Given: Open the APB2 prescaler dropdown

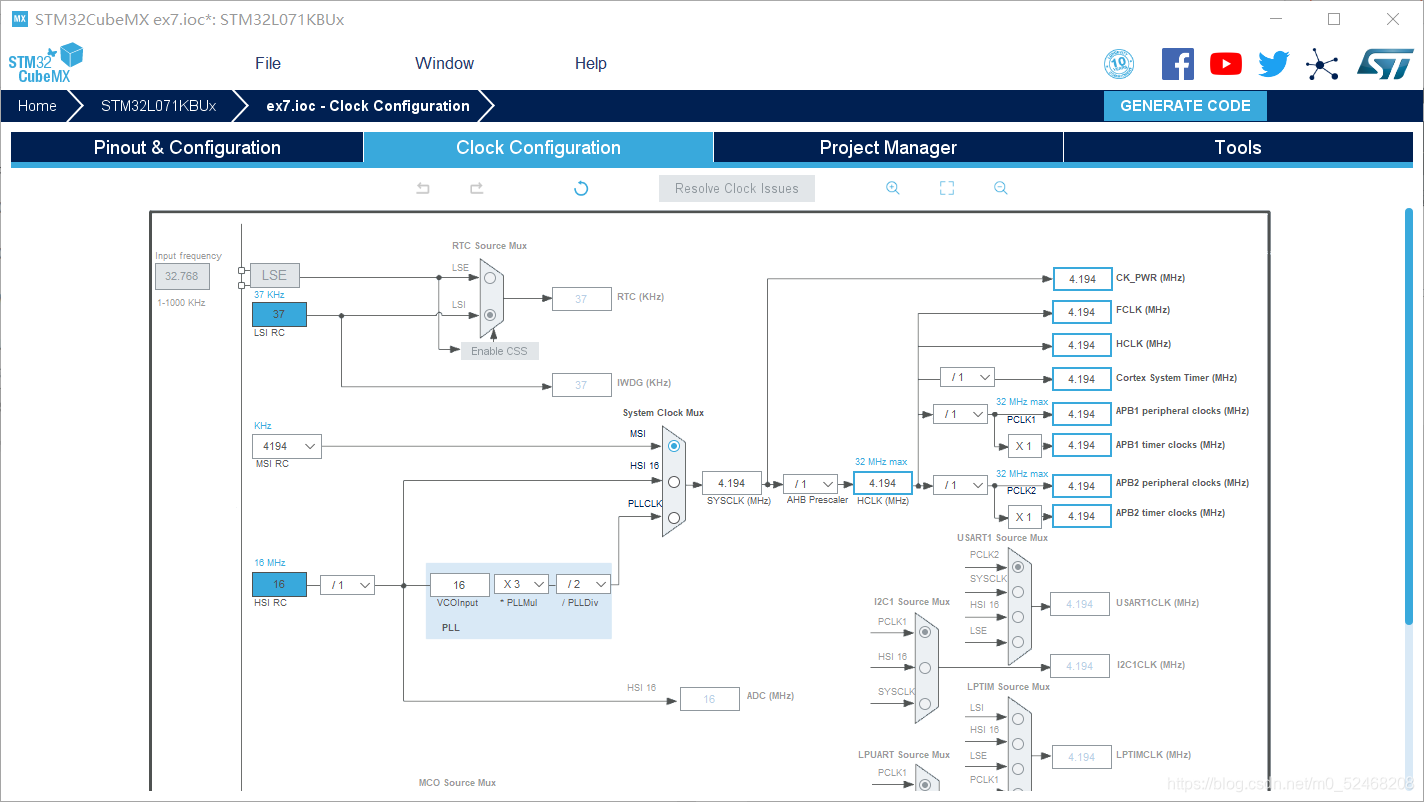Looking at the screenshot, I should (960, 485).
